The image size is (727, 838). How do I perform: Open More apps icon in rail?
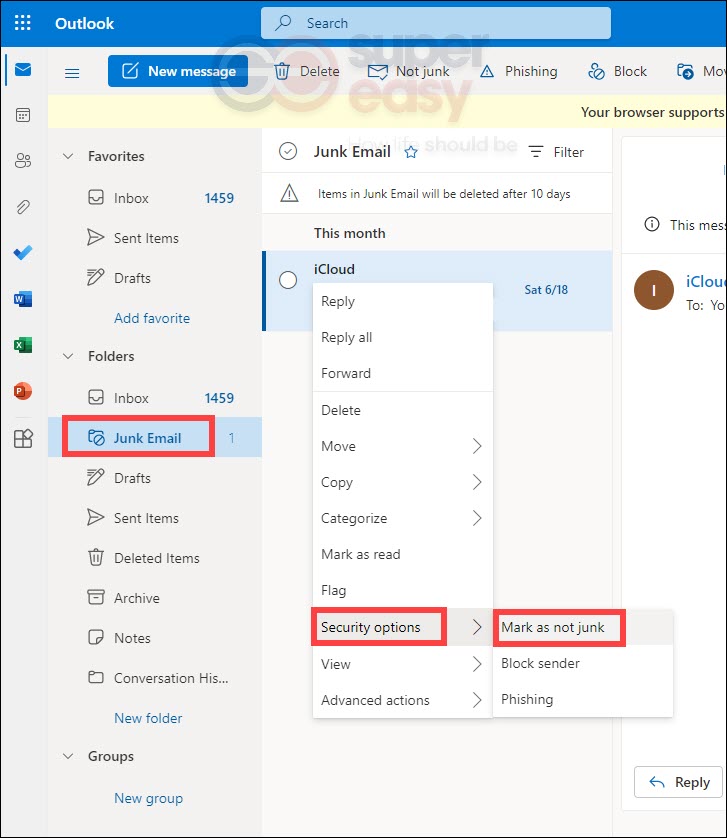point(23,439)
